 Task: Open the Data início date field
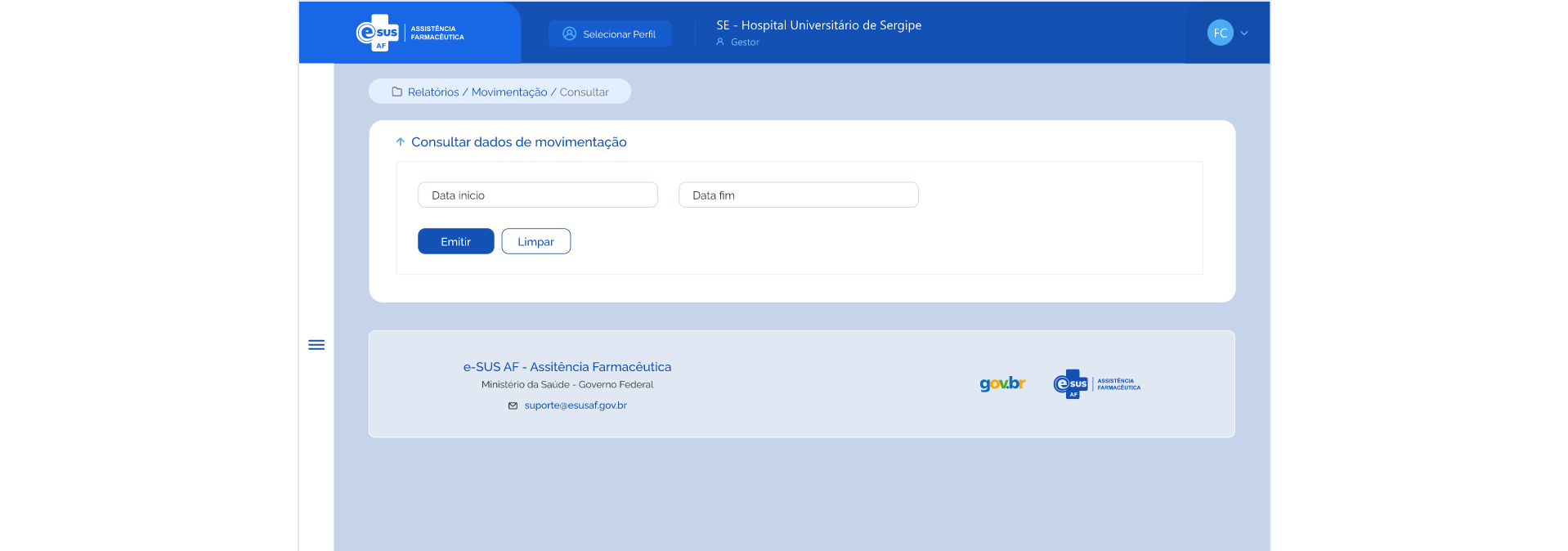coord(537,195)
